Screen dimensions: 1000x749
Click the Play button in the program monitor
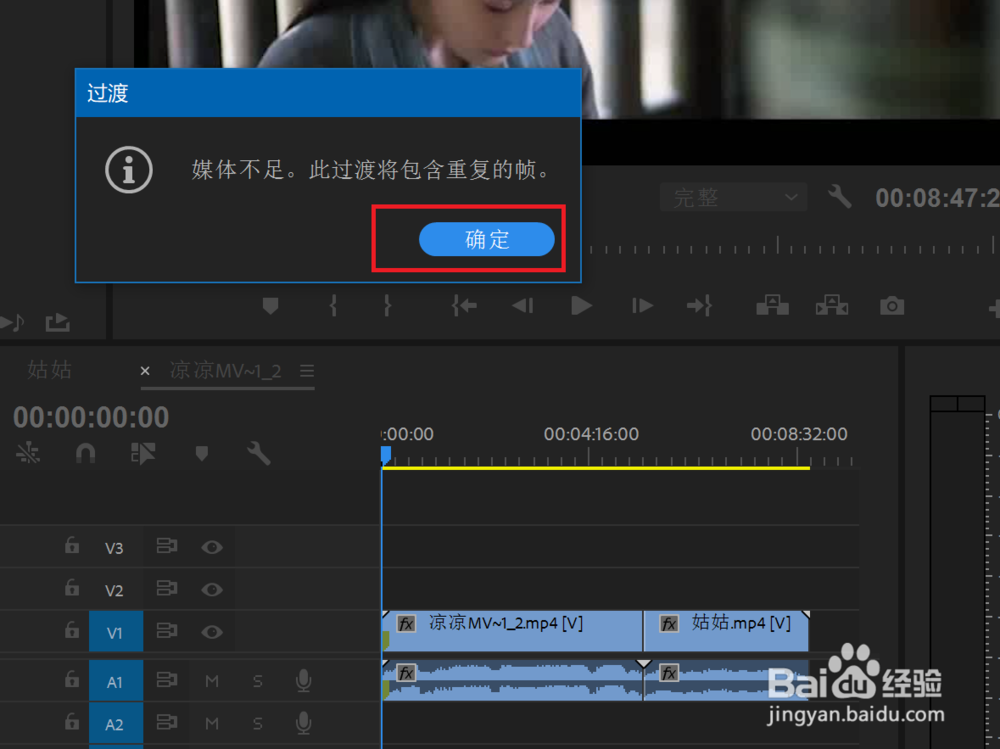581,305
